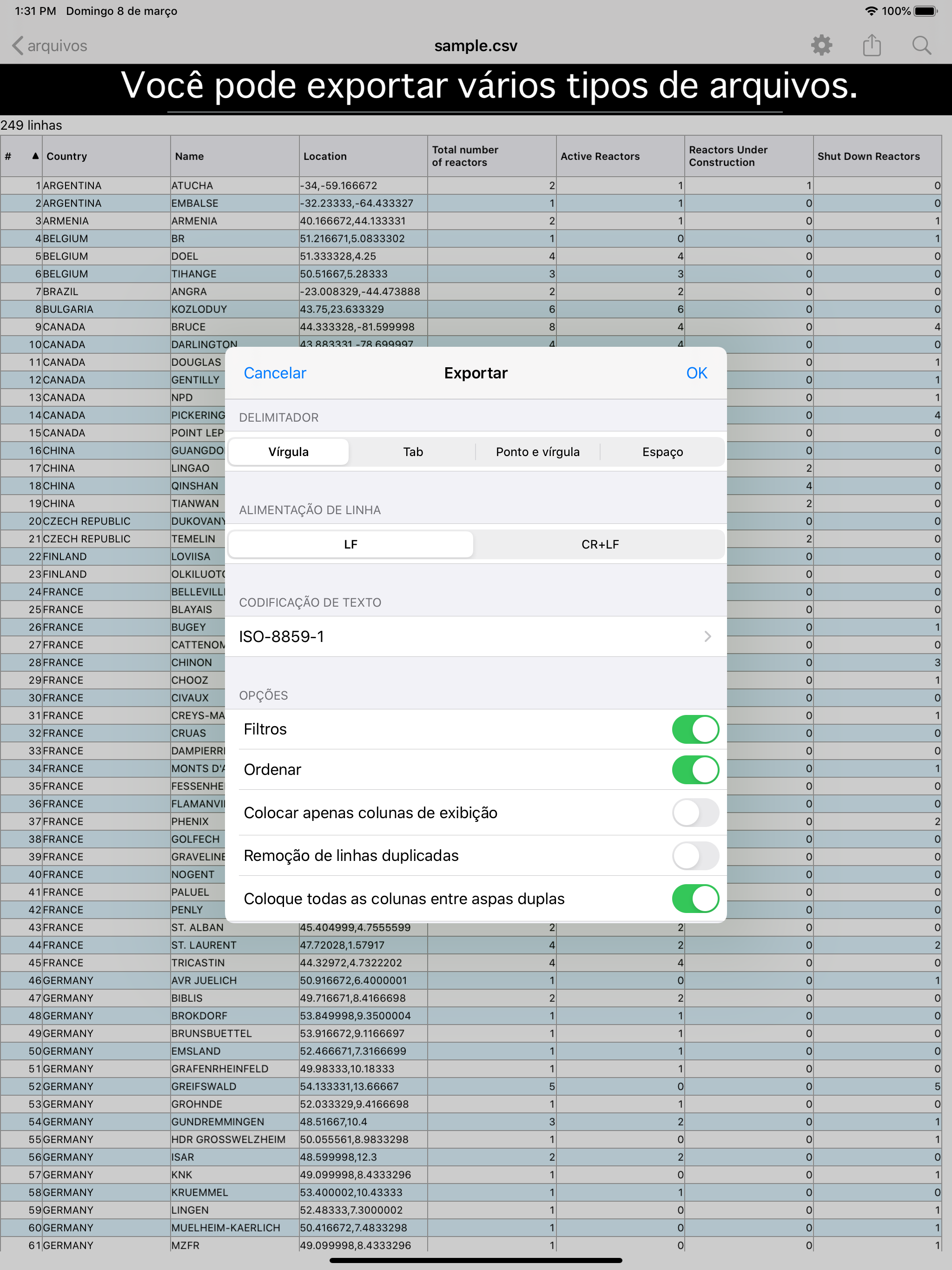Select the Vírgula delimiter segment

(x=288, y=452)
